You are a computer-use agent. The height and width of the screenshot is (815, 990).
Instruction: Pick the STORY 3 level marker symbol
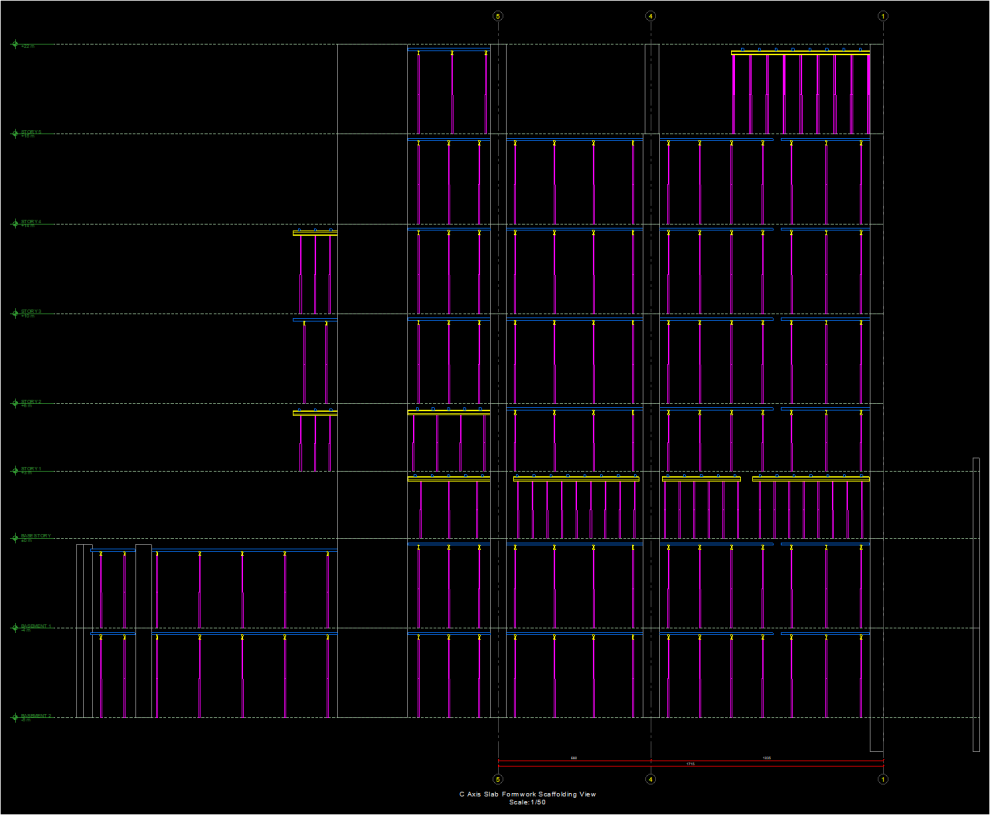click(15, 313)
